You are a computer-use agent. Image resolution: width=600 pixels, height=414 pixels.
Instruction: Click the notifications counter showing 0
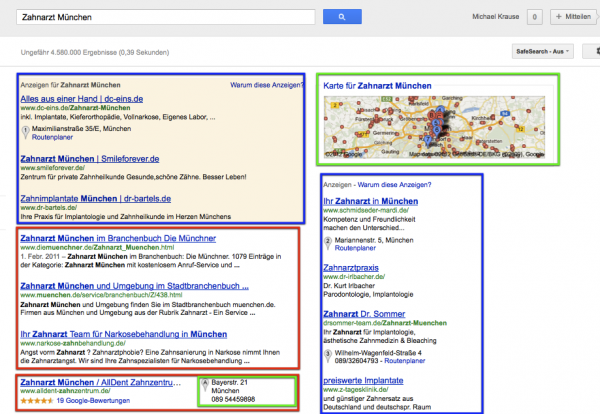pos(535,17)
